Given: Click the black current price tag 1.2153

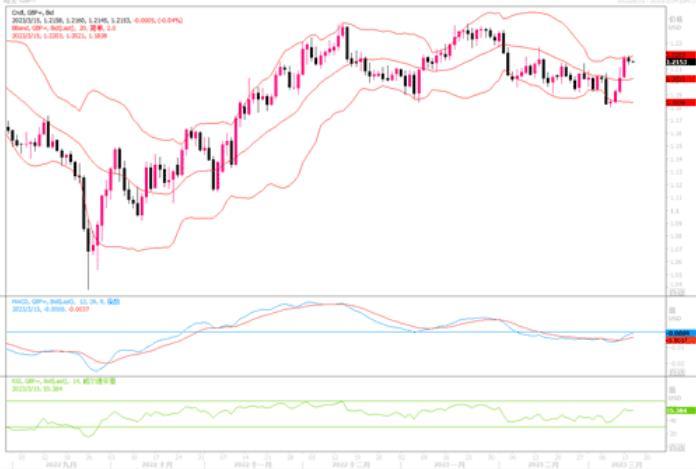Looking at the screenshot, I should tap(676, 62).
